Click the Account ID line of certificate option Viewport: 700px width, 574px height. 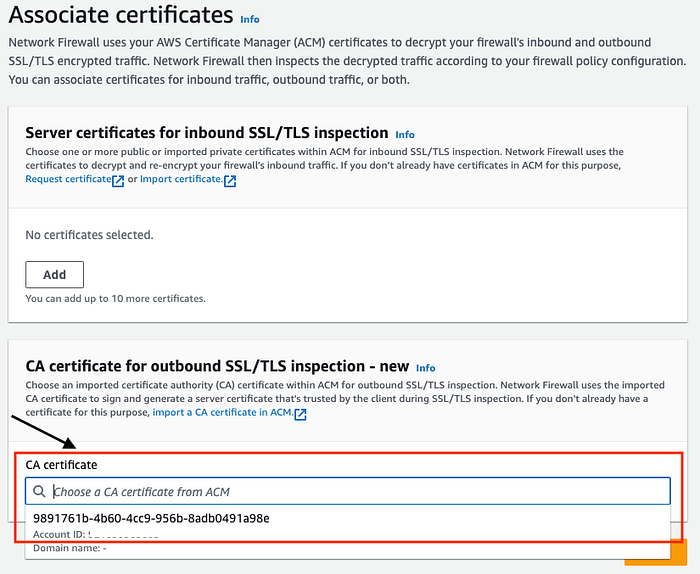pos(96,534)
